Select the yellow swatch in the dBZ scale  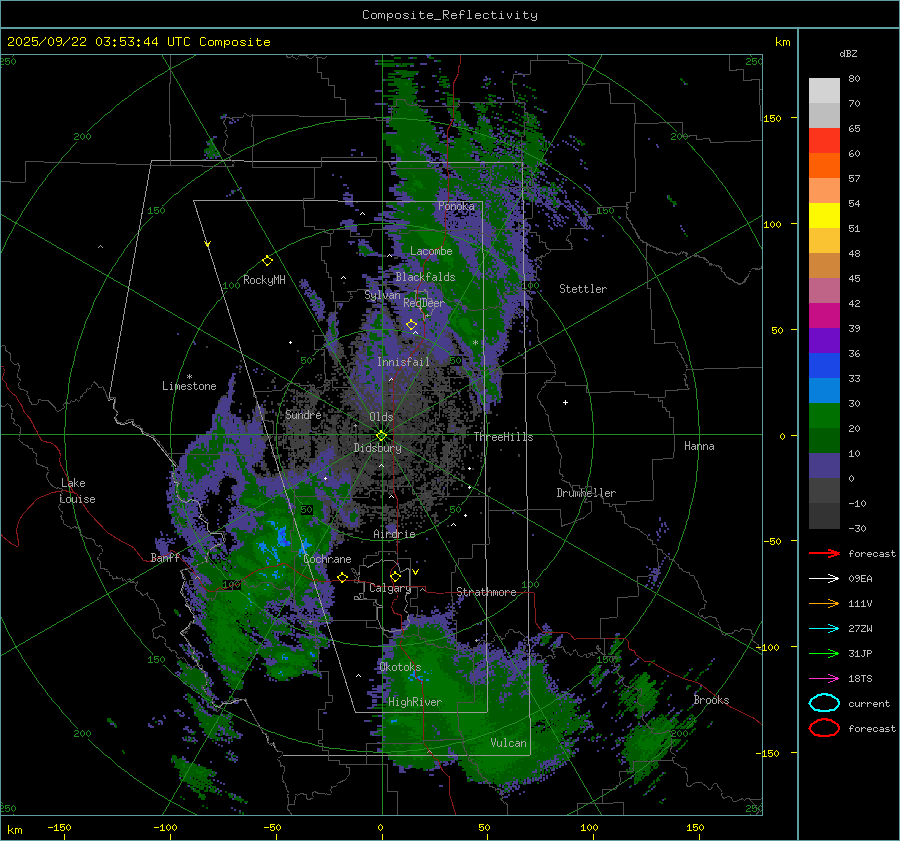click(824, 215)
